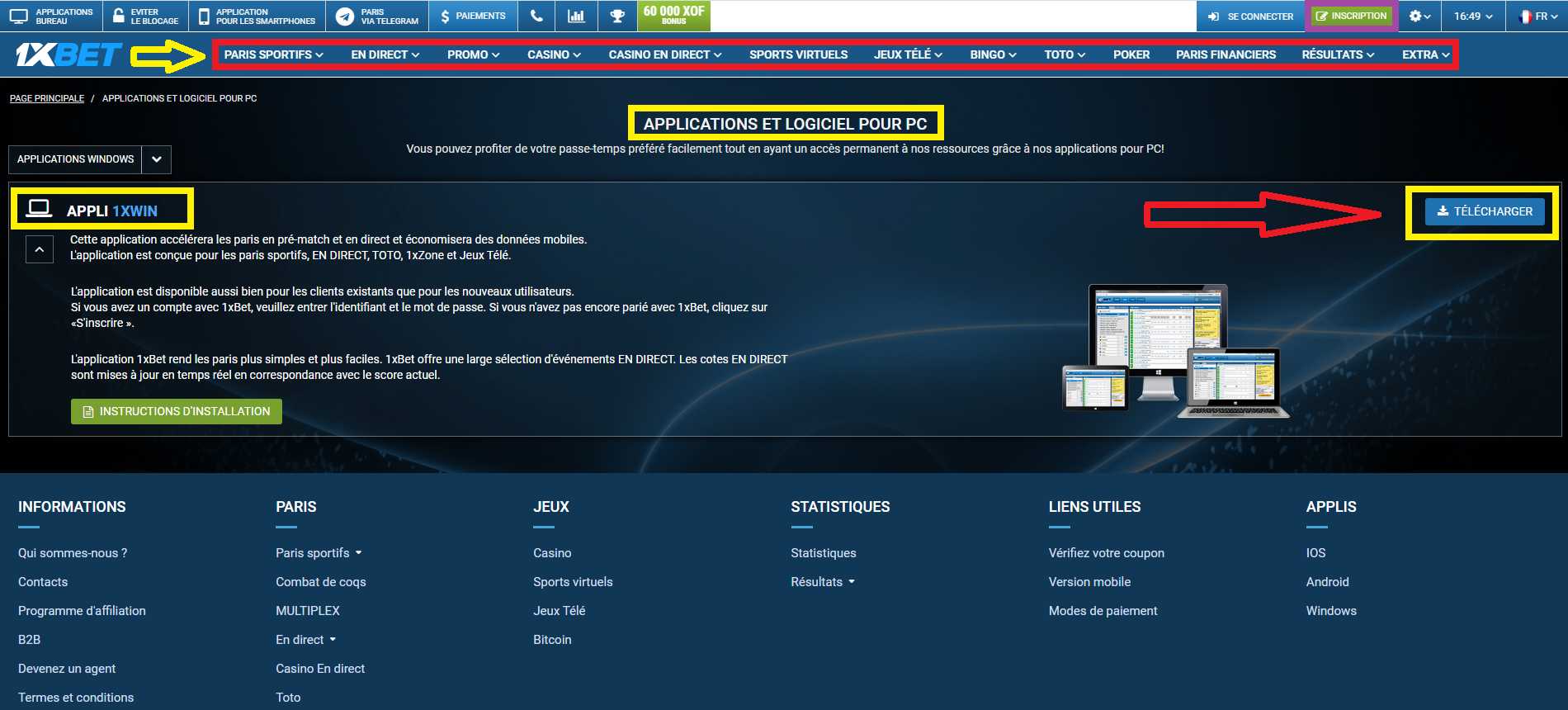This screenshot has height=710, width=1568.
Task: Click Eviter le blocage lock item
Action: pos(145,16)
